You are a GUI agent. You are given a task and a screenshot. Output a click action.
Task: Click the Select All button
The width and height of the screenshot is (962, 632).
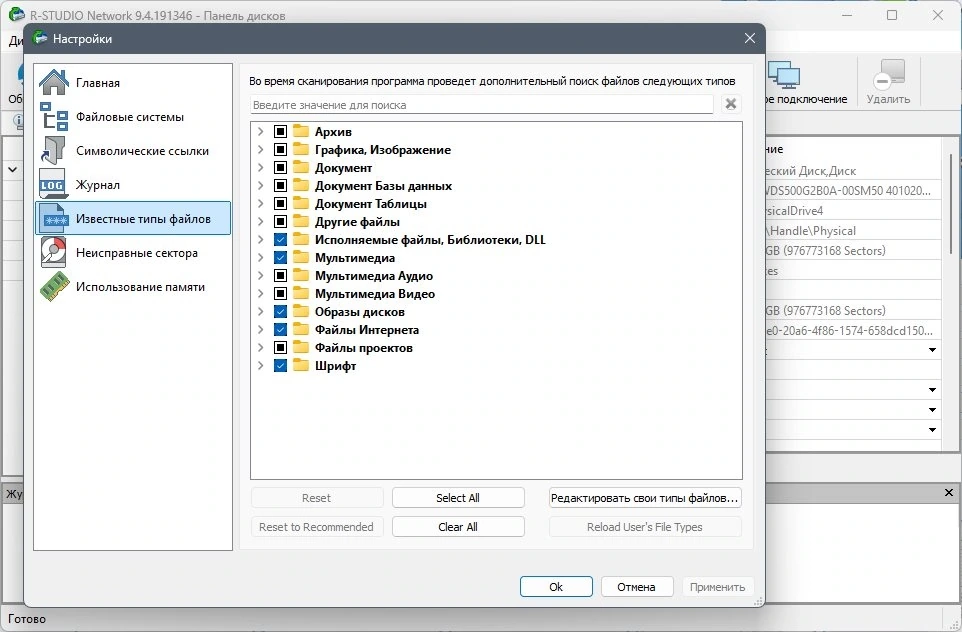point(458,498)
